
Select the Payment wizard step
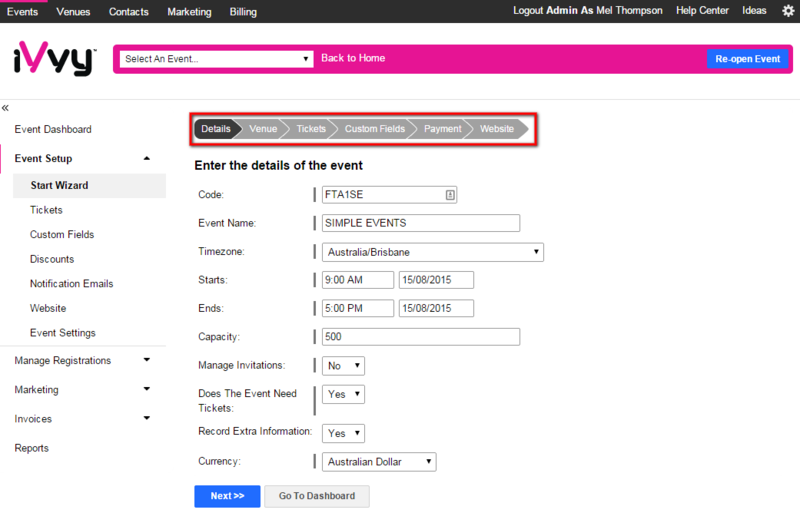[443, 129]
